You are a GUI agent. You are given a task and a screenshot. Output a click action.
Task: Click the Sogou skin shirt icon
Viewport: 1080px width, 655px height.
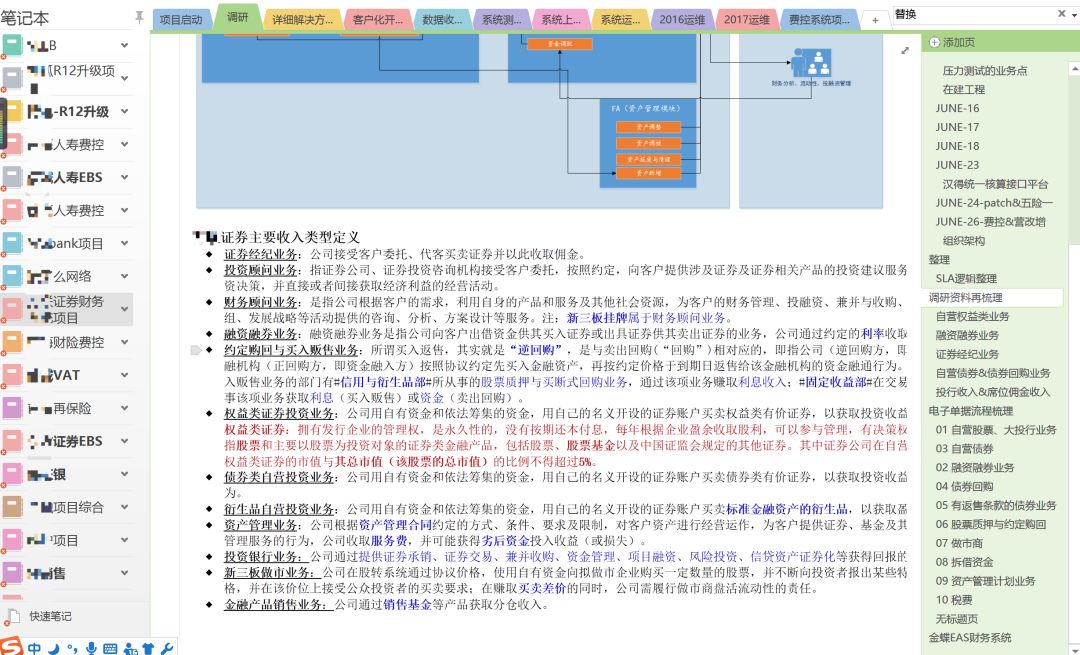click(148, 648)
